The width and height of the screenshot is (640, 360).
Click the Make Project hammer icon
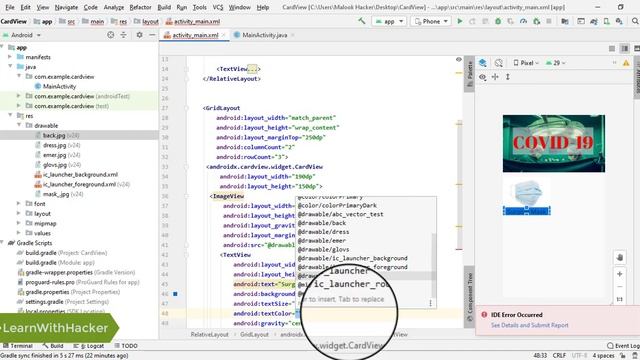(362, 21)
